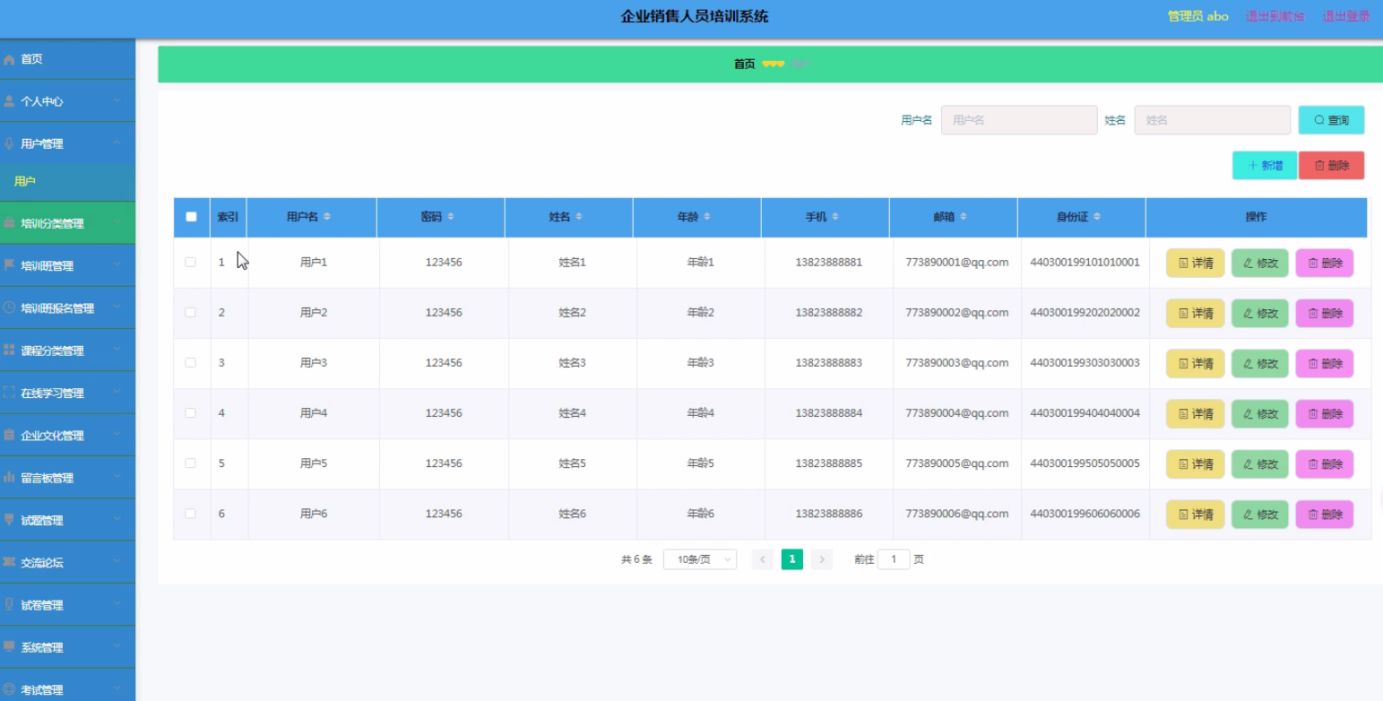Viewport: 1383px width, 701px height.
Task: Expand 培训班管理 sidebar chevron
Action: click(x=118, y=266)
